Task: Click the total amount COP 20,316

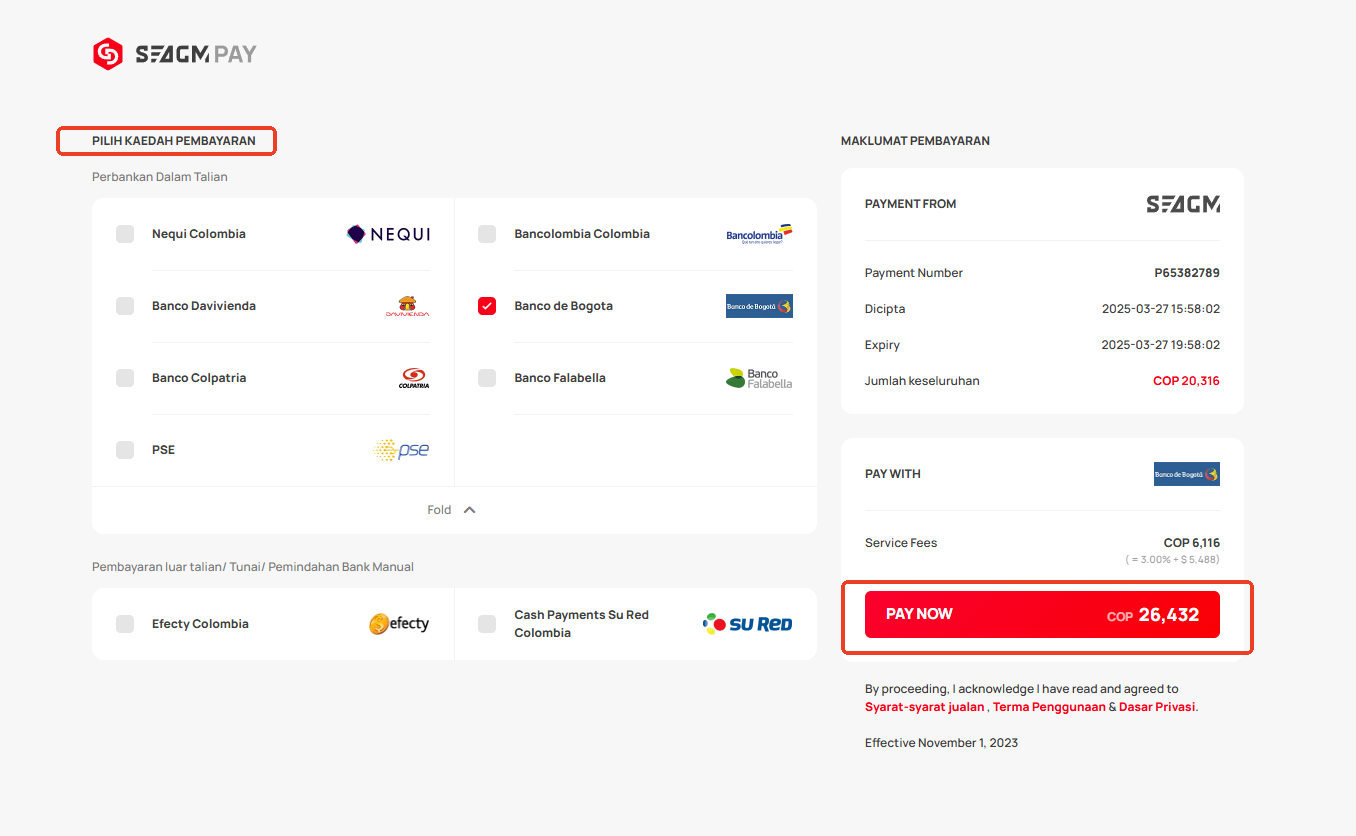Action: pos(1186,381)
